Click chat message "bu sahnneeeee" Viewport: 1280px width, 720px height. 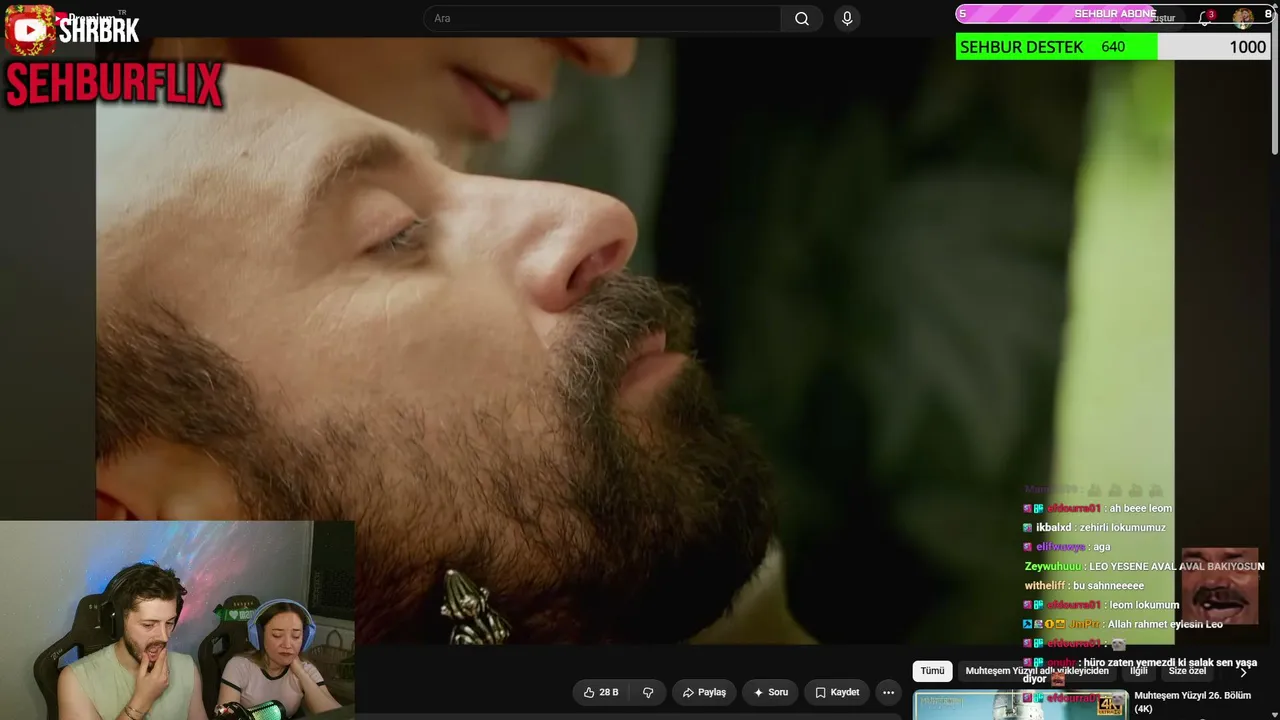pos(1108,586)
